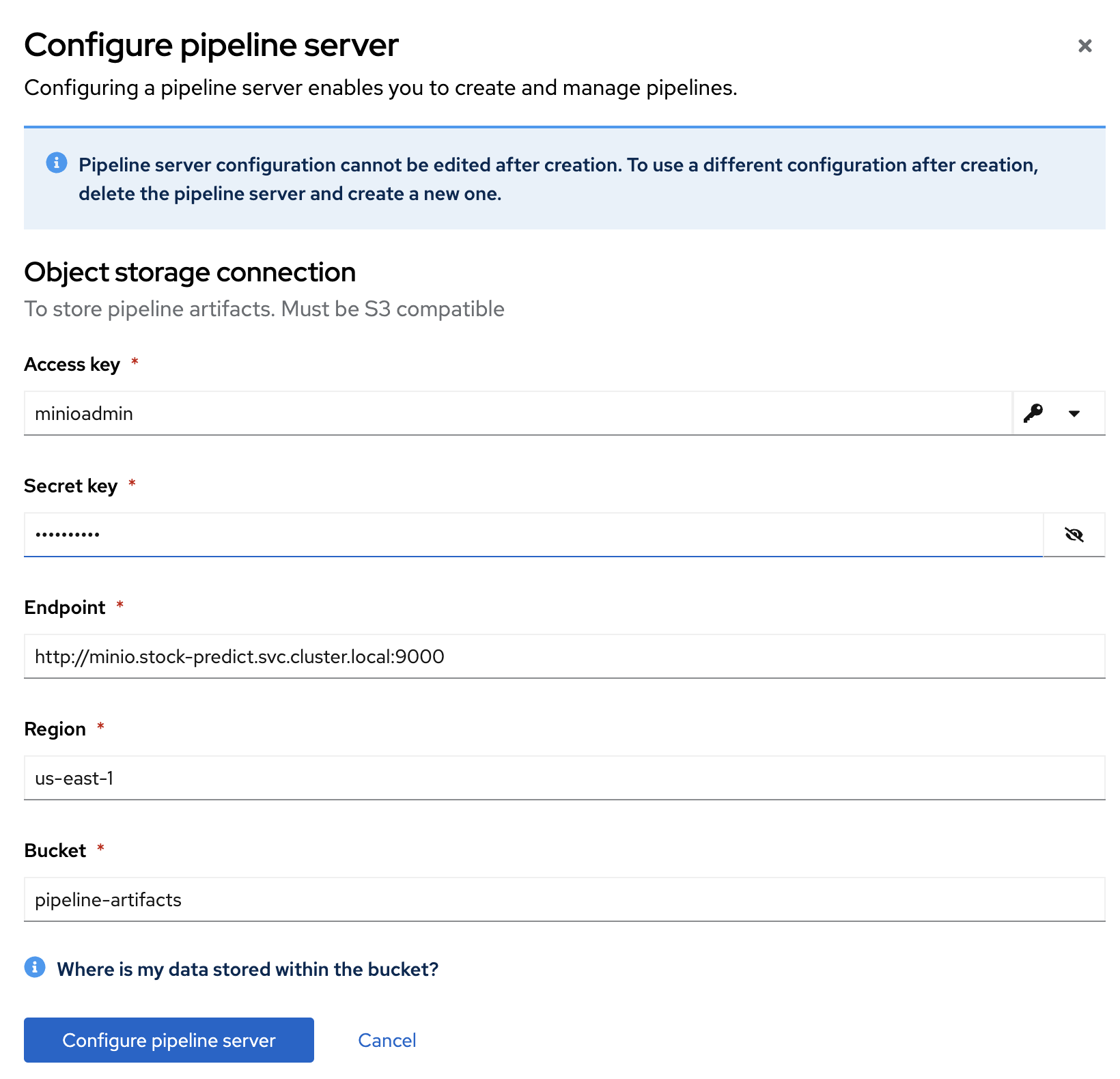Cancel the pipeline server configuration
The width and height of the screenshot is (1120, 1079).
point(387,1040)
